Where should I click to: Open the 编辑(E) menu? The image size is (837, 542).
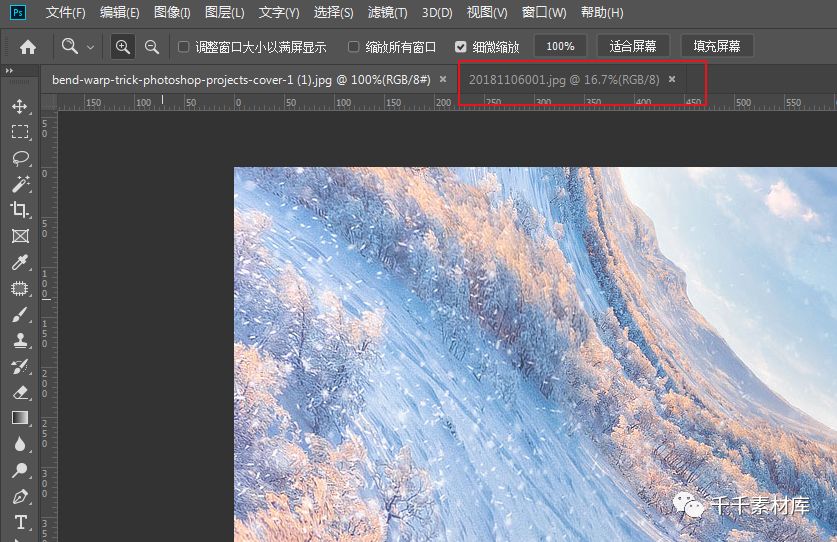pos(120,12)
